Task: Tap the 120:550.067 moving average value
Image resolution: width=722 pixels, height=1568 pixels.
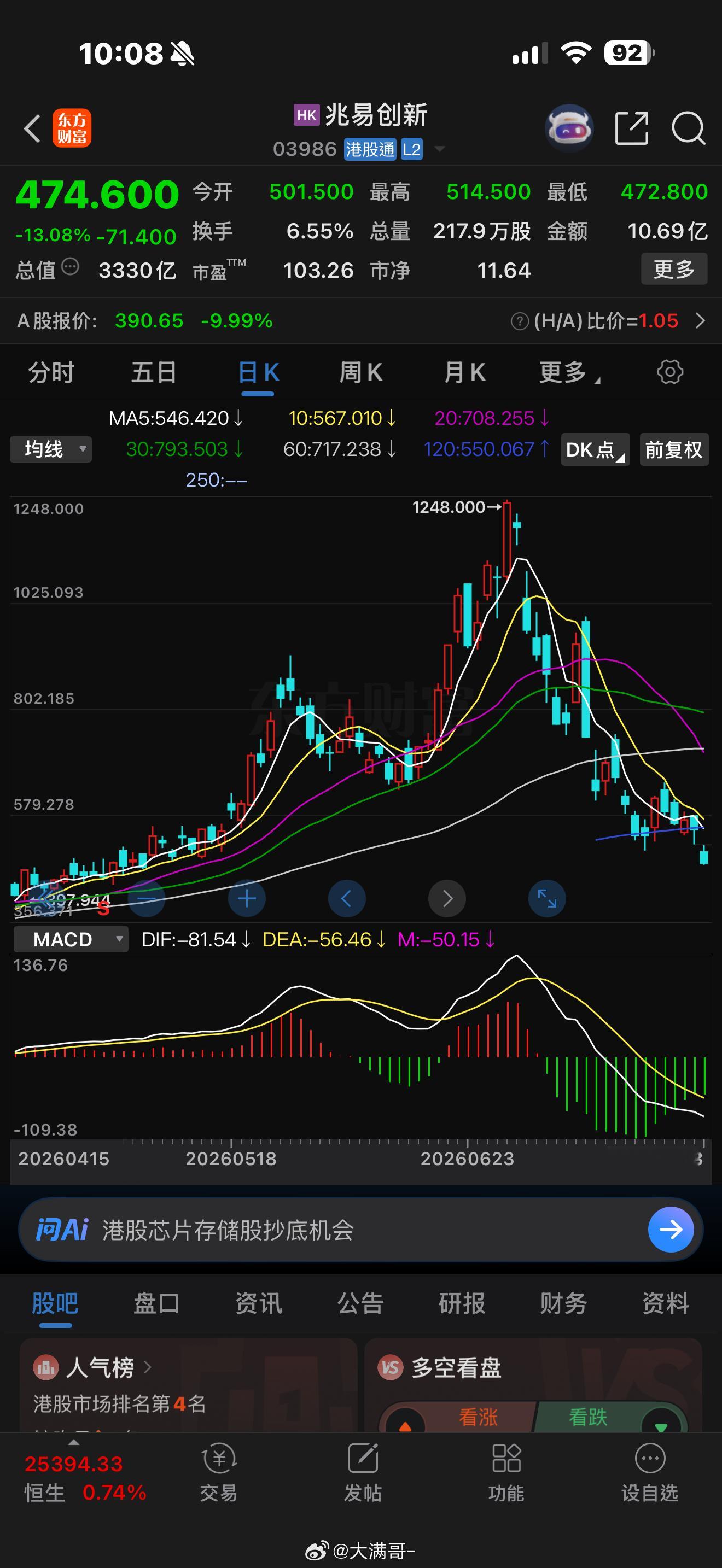Action: (486, 449)
